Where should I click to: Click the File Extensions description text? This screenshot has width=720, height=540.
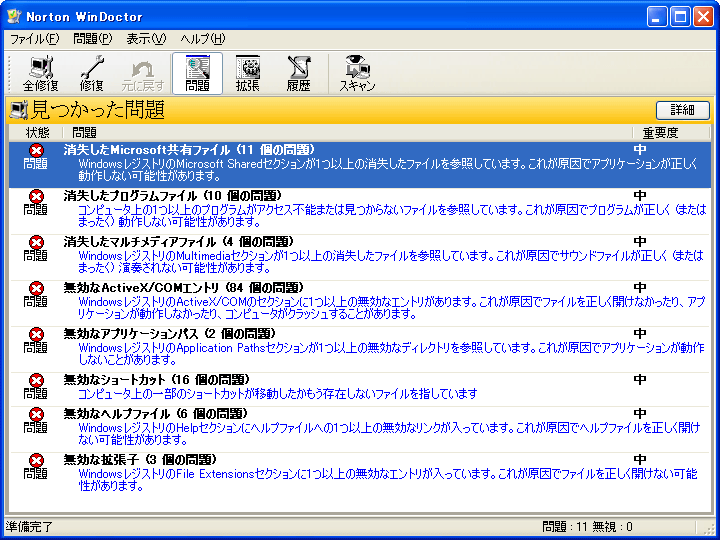[x=388, y=479]
